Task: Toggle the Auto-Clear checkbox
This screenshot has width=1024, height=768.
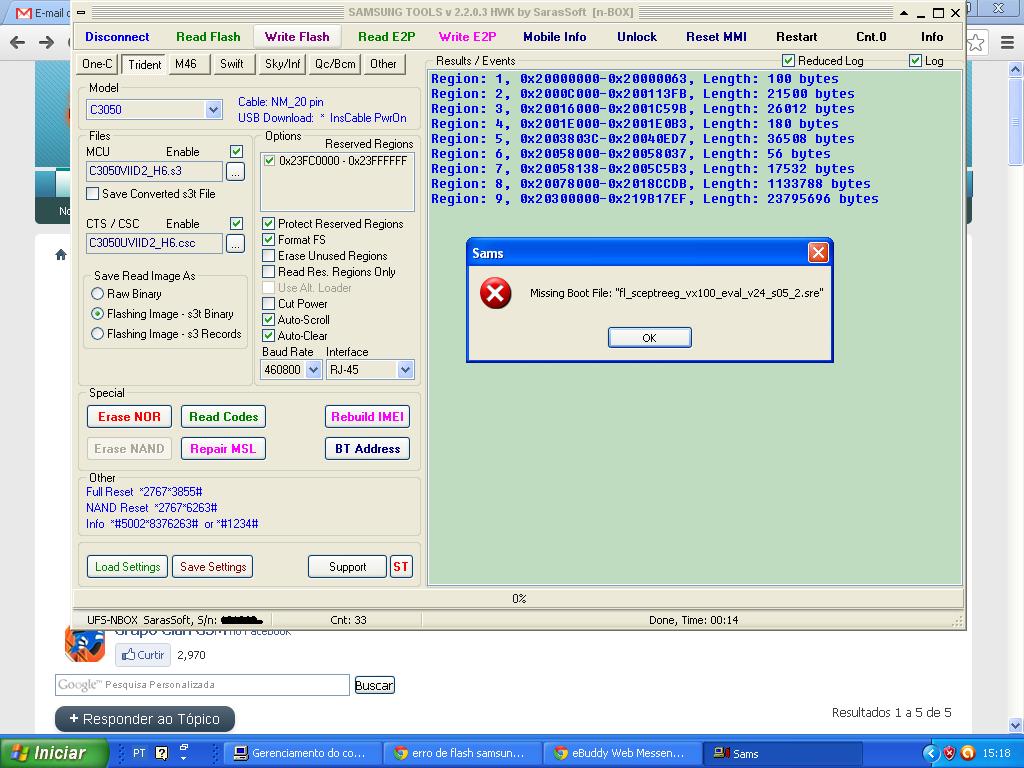Action: 268,336
